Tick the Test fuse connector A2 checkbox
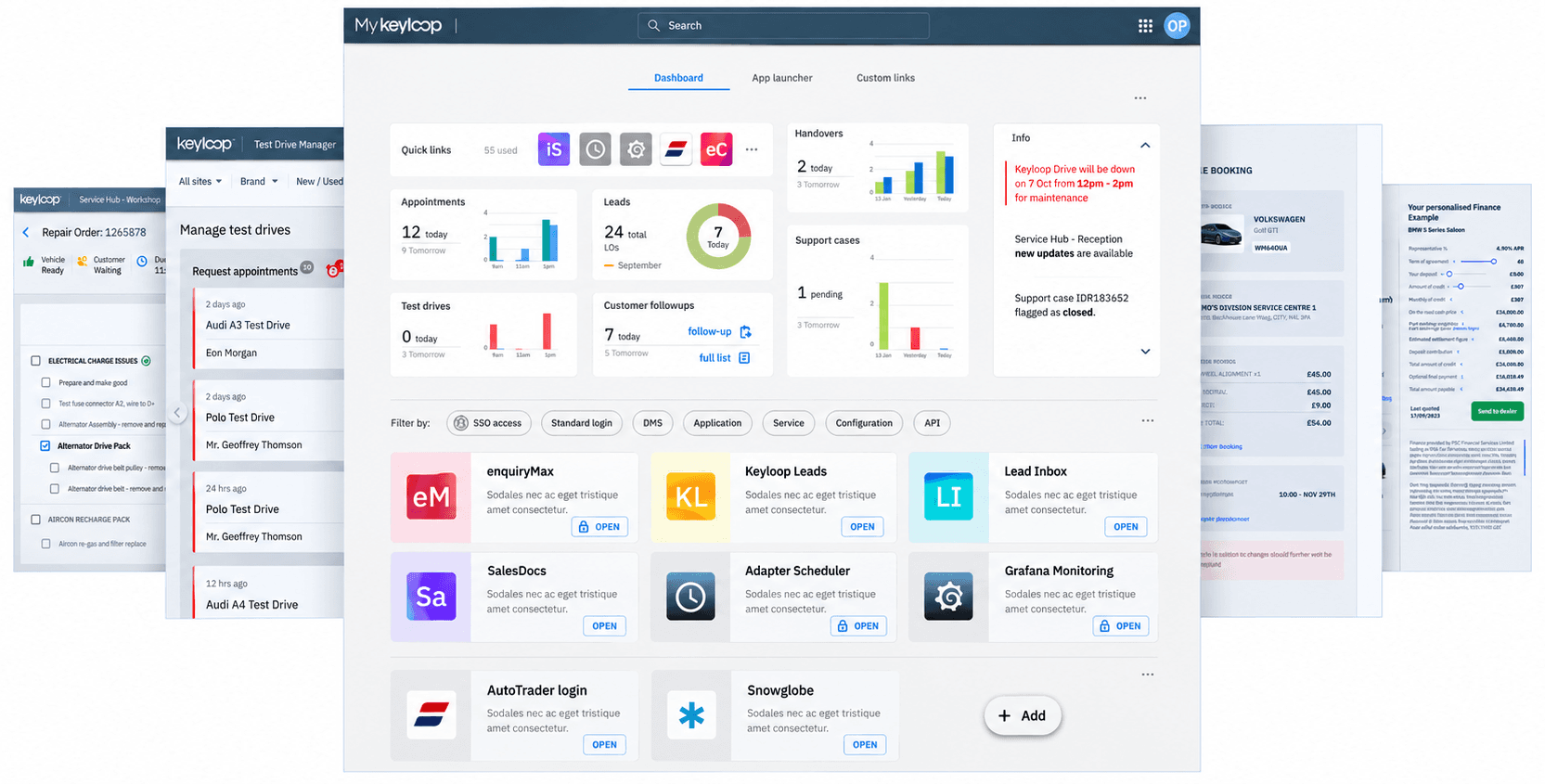Viewport: 1545px width, 784px height. pyautogui.click(x=45, y=404)
